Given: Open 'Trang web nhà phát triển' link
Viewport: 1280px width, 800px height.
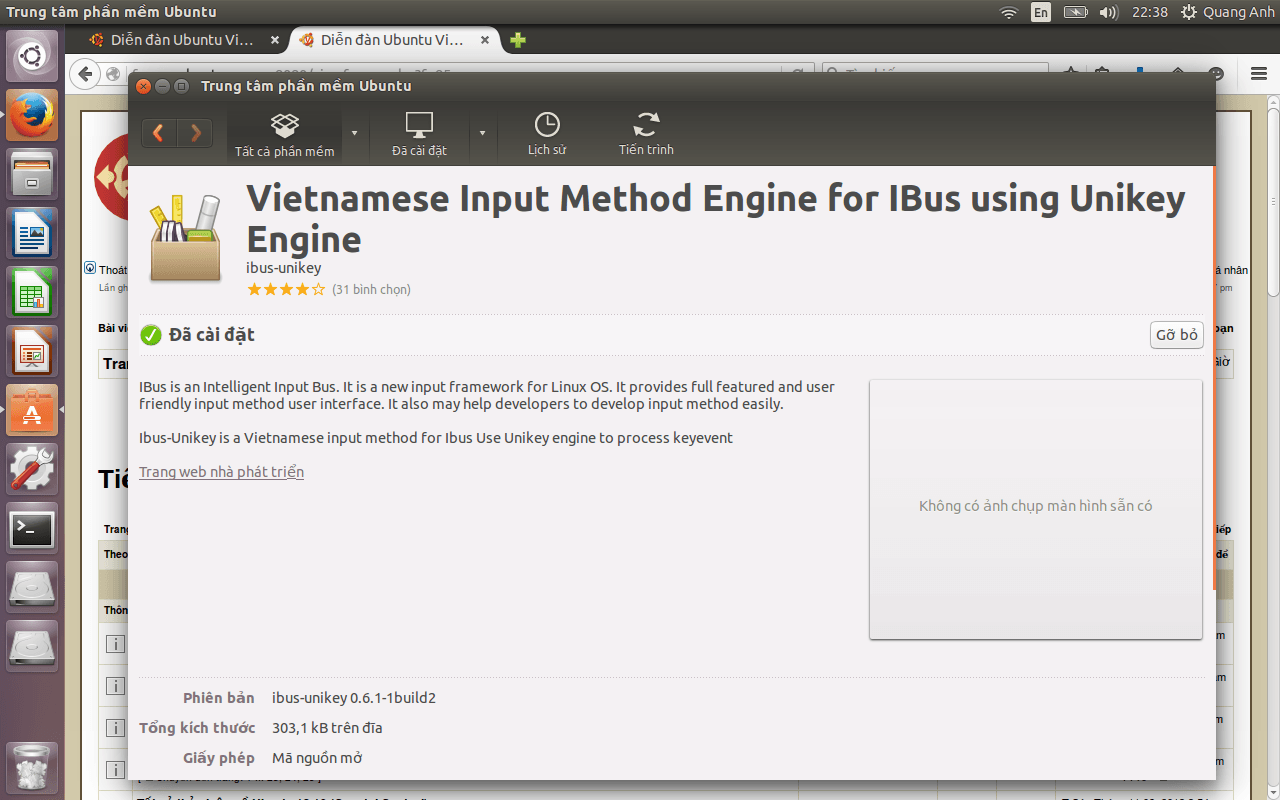Looking at the screenshot, I should pos(221,472).
